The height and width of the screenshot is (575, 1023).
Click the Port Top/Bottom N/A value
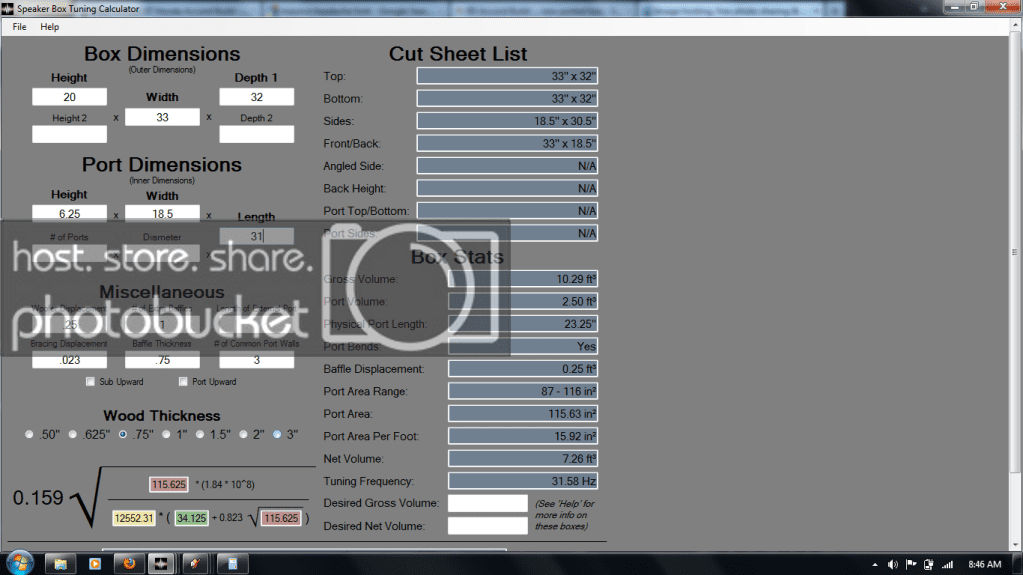click(x=507, y=211)
